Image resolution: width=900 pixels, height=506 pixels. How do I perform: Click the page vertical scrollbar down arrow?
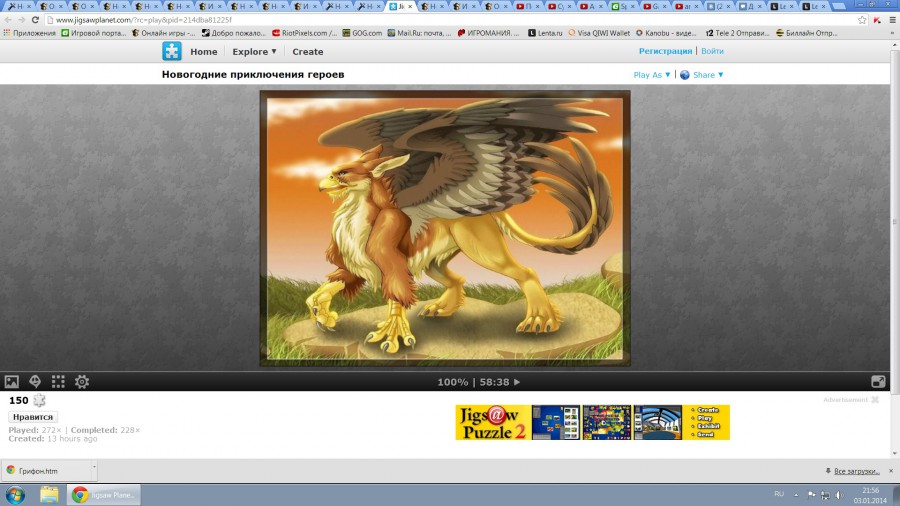(x=895, y=453)
